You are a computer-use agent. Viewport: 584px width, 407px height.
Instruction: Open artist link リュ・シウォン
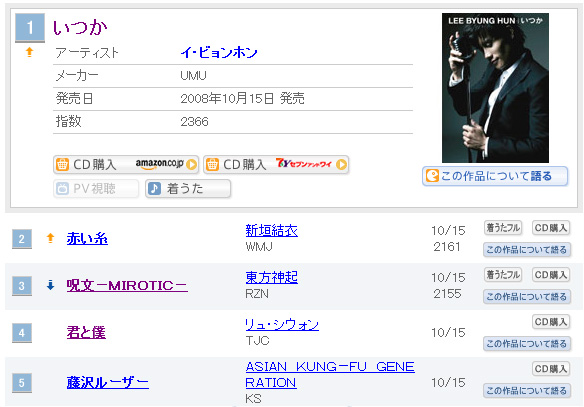[282, 325]
